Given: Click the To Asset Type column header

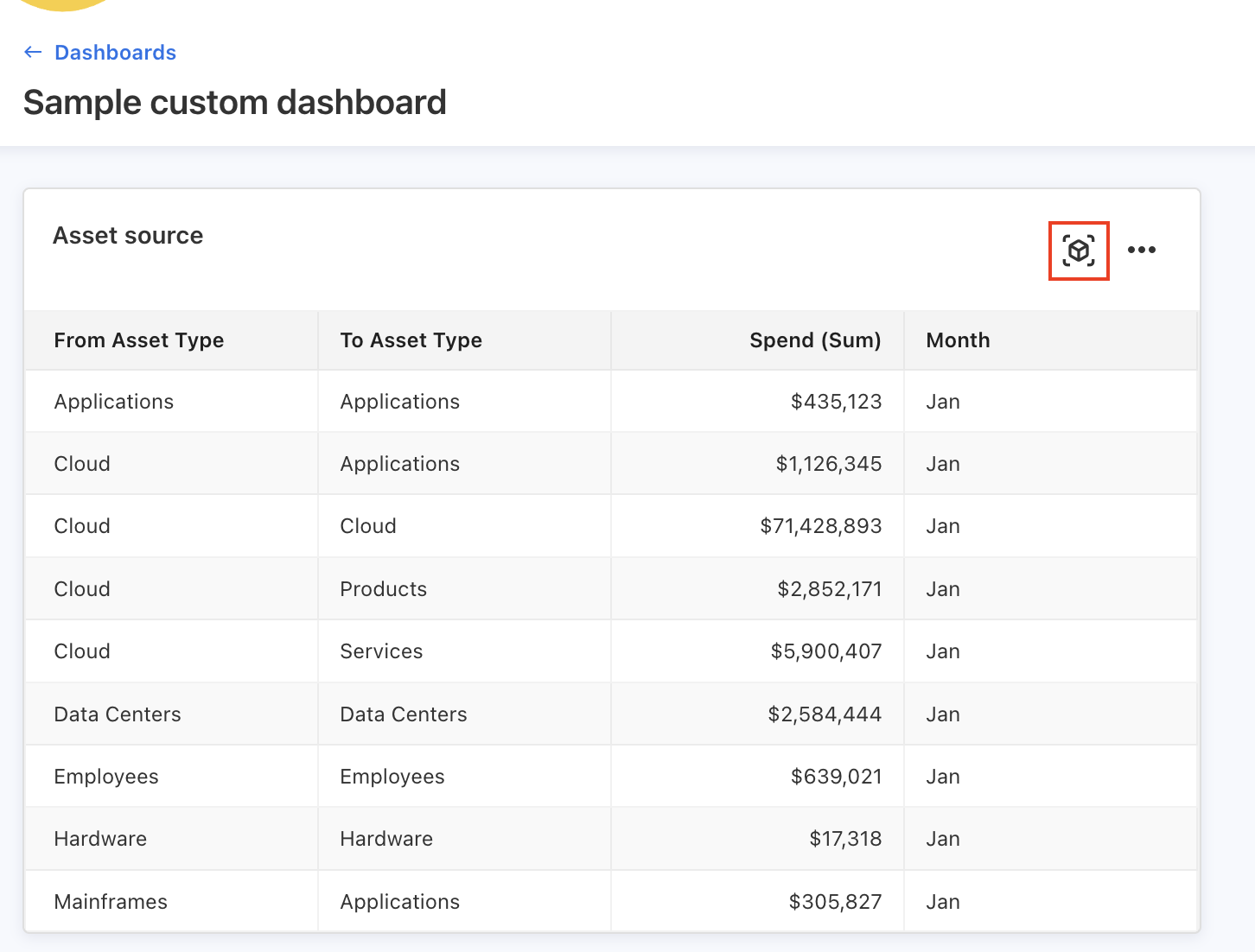Looking at the screenshot, I should pyautogui.click(x=411, y=340).
